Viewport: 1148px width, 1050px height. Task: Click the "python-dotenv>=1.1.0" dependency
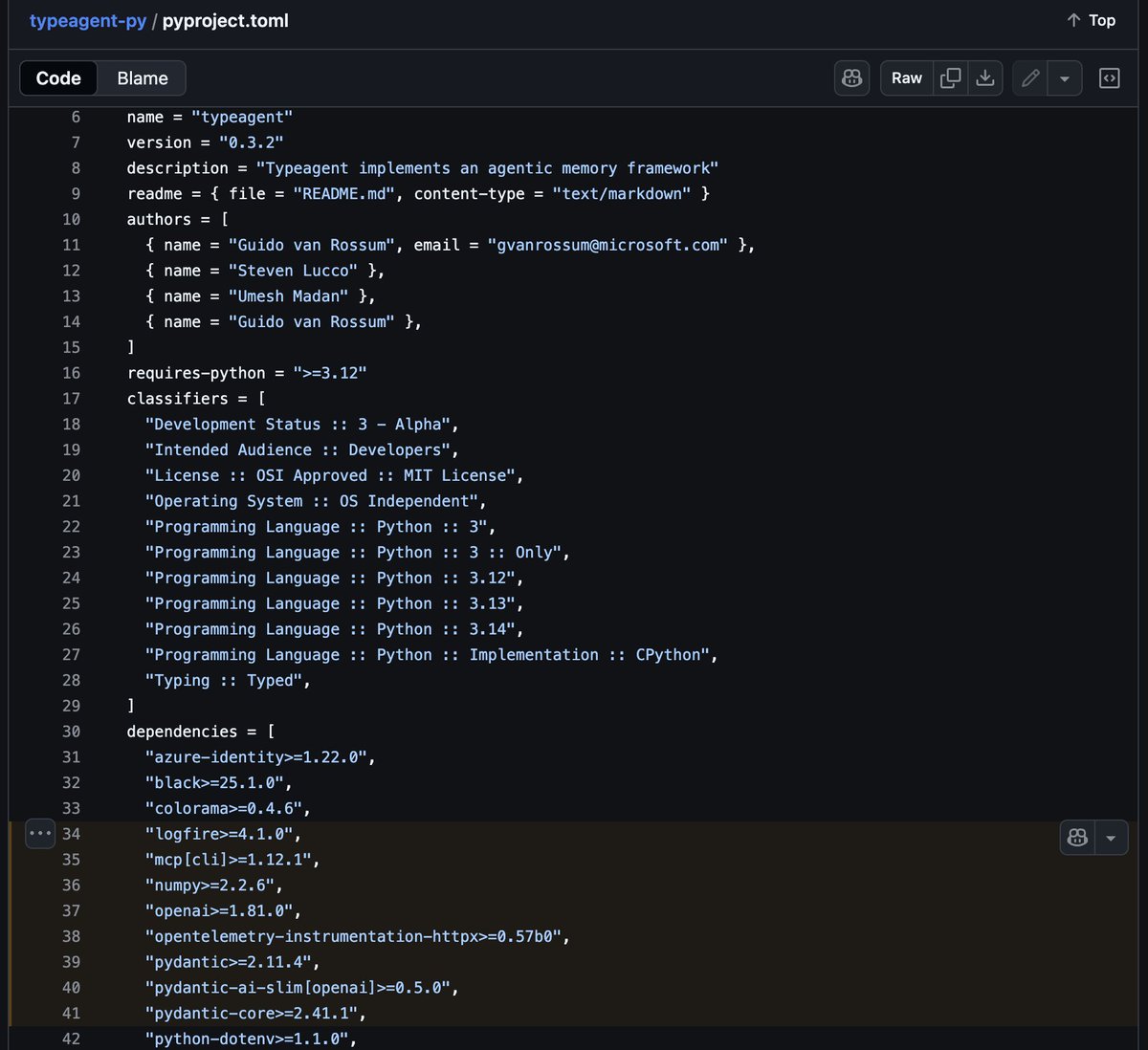click(x=246, y=1039)
